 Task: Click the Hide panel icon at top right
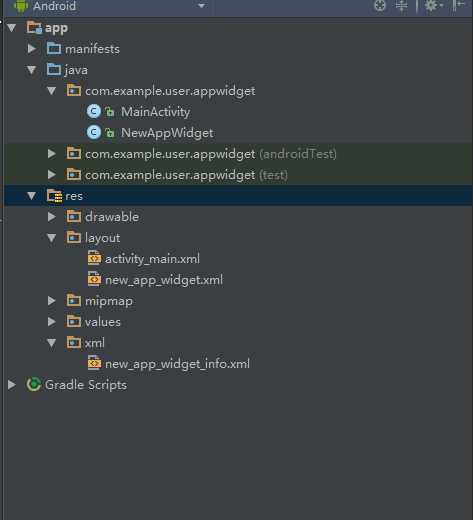point(459,5)
